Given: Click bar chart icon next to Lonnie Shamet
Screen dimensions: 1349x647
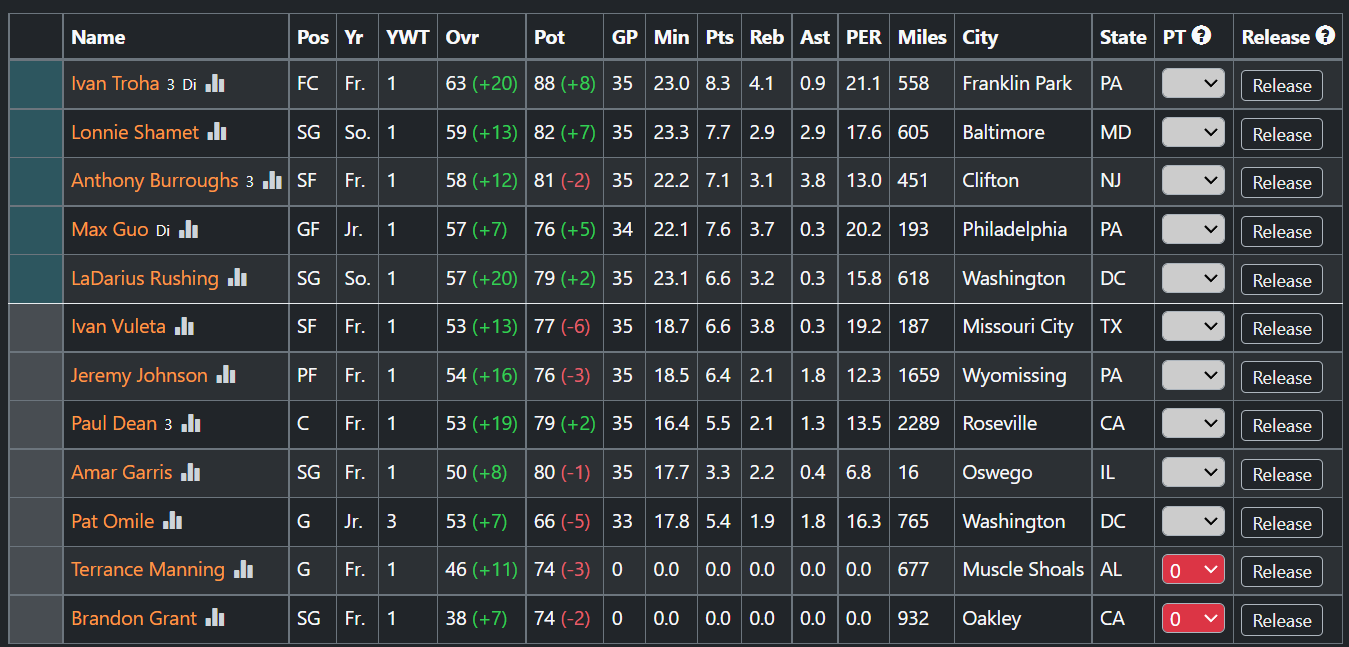Looking at the screenshot, I should click(217, 132).
